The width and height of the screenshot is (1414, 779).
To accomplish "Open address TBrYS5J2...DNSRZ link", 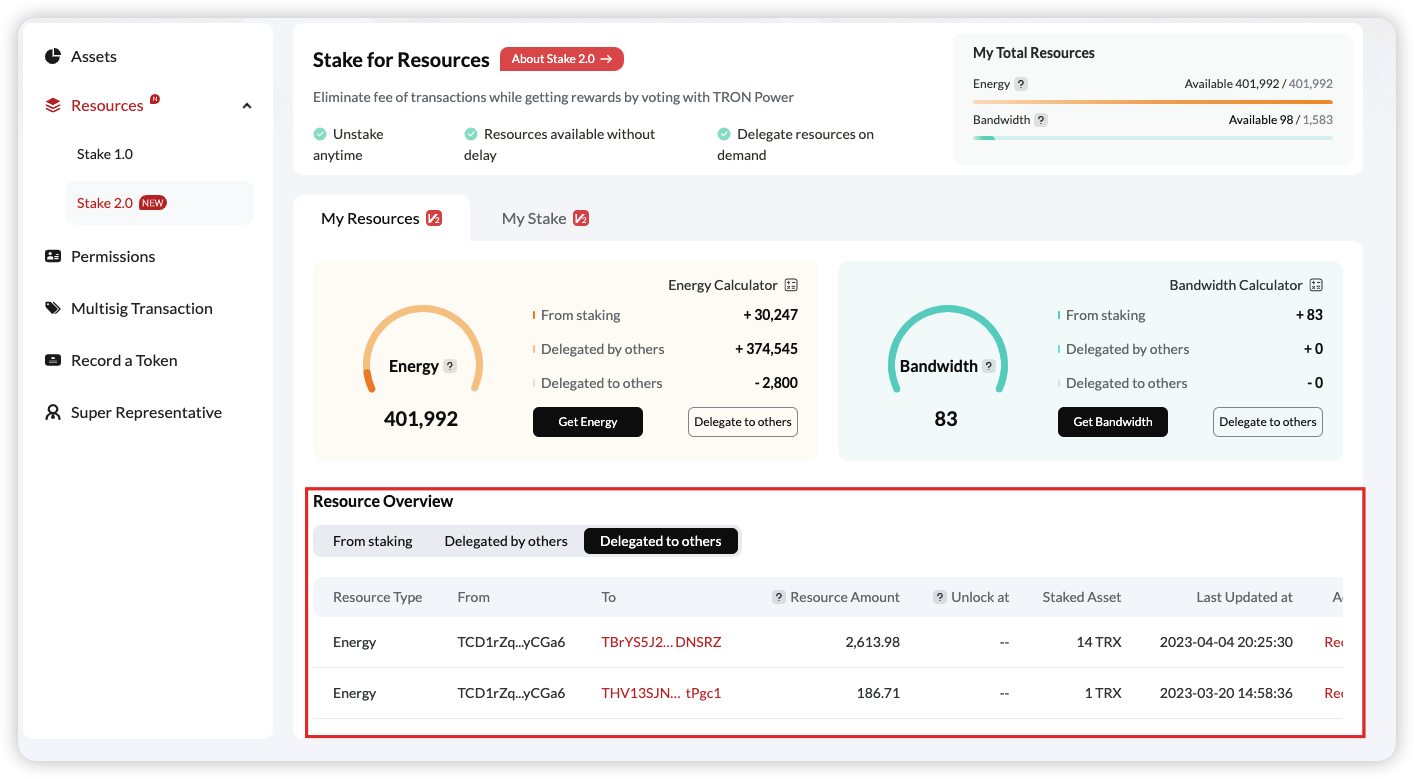I will tap(661, 642).
